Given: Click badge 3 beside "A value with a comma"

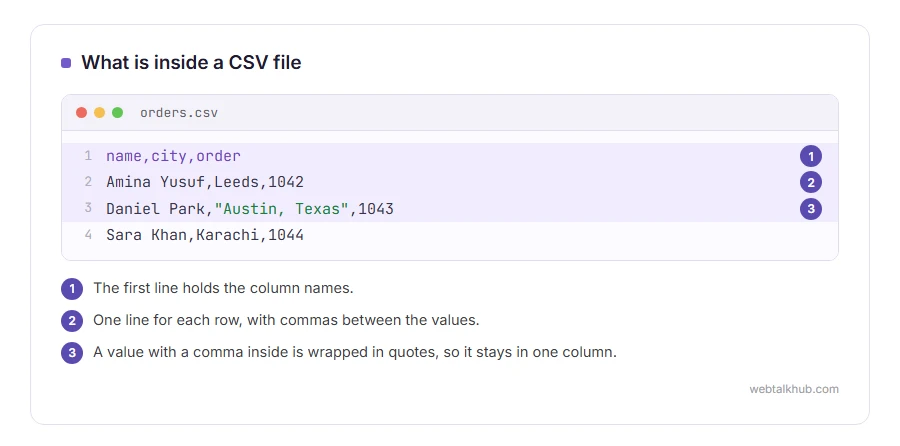Looking at the screenshot, I should (72, 352).
